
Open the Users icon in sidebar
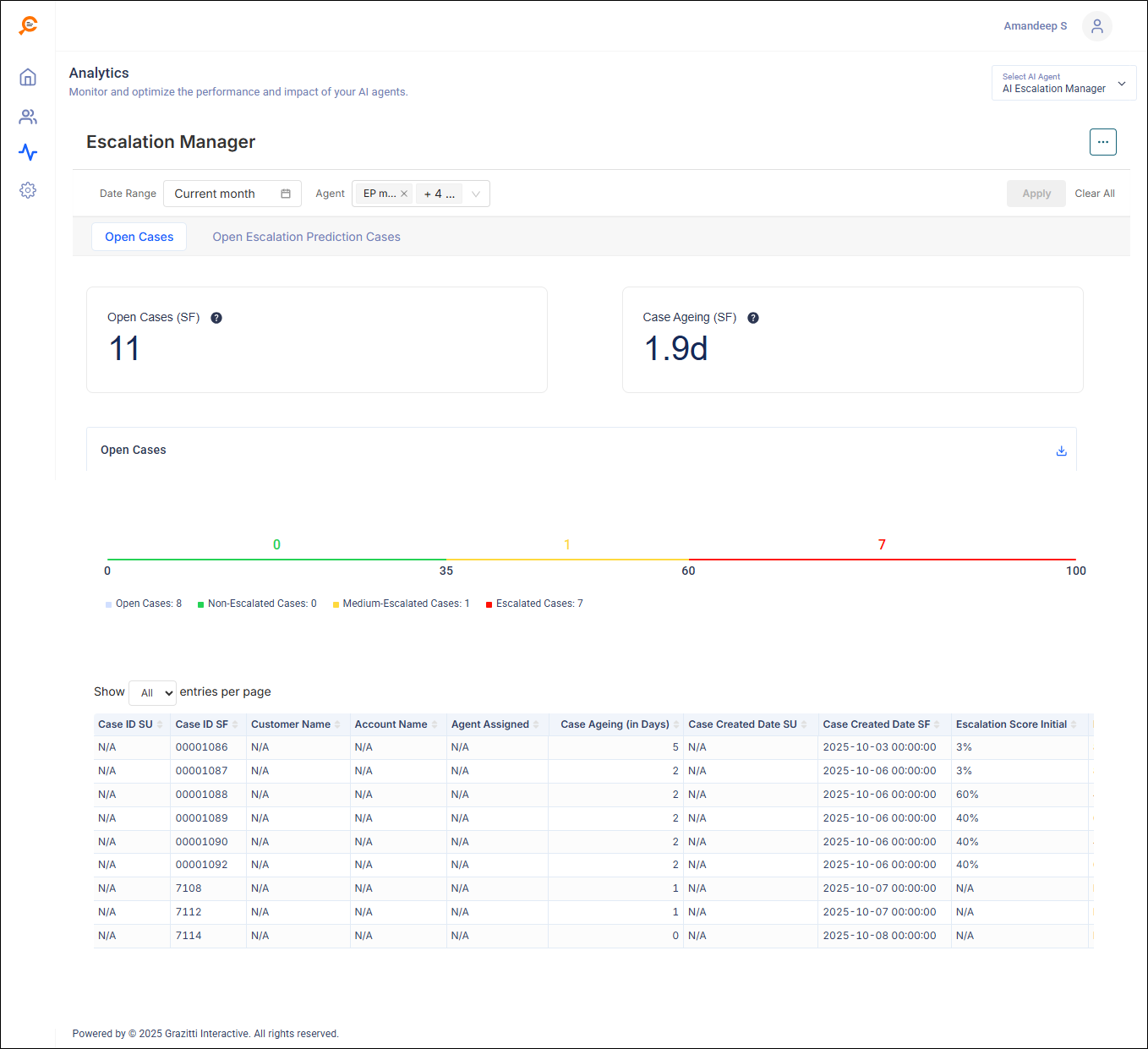point(28,117)
